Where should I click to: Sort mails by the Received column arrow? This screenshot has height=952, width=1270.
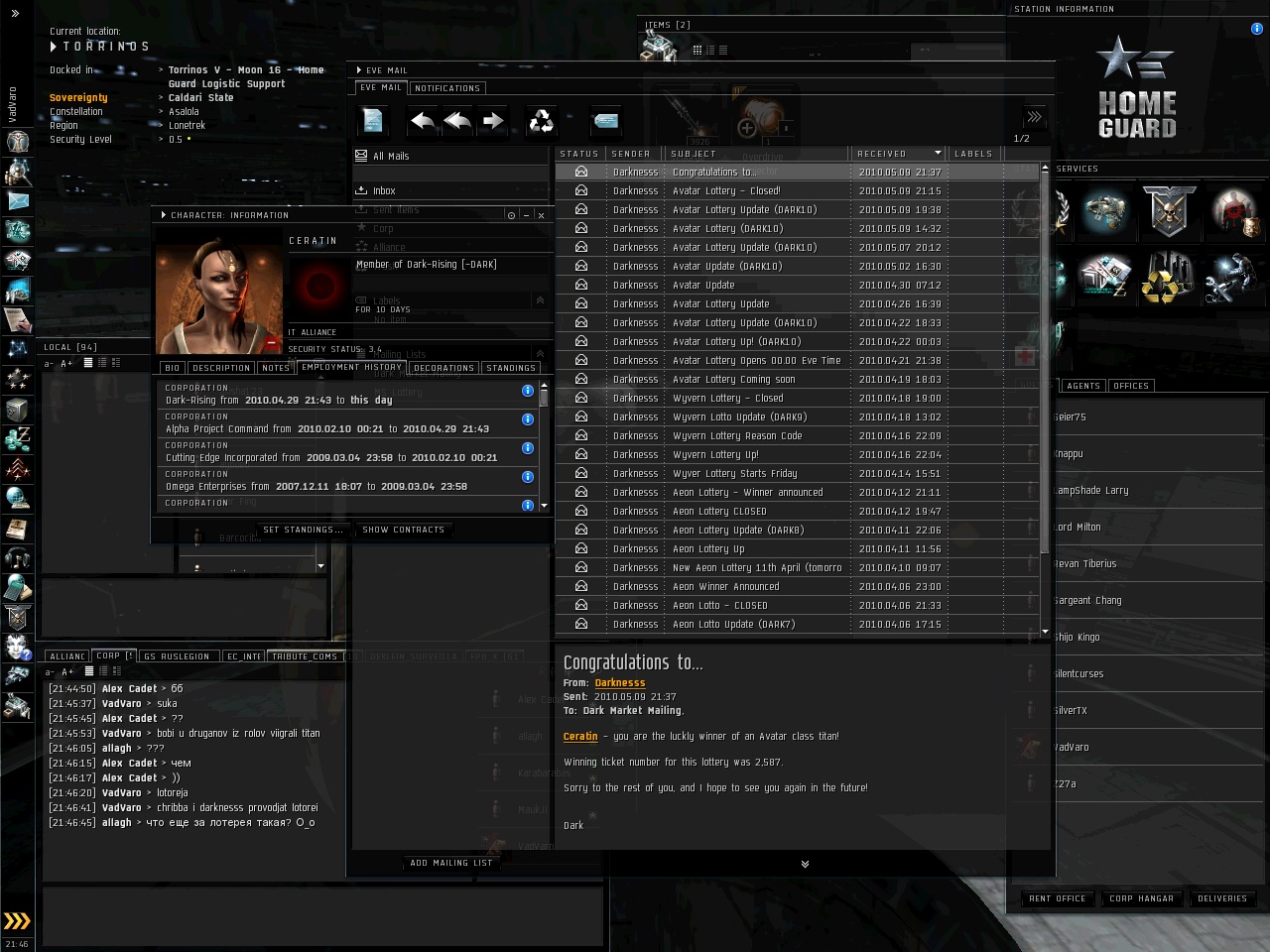click(x=938, y=154)
